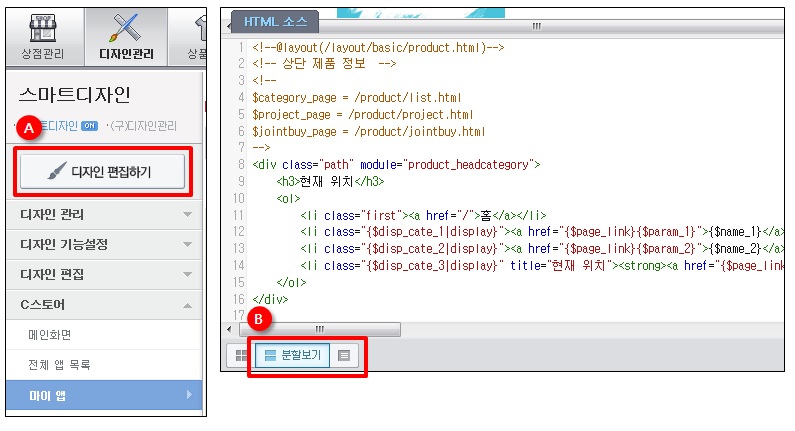Click the $disp_cate_3 code line
The height and width of the screenshot is (431, 795).
click(x=541, y=266)
